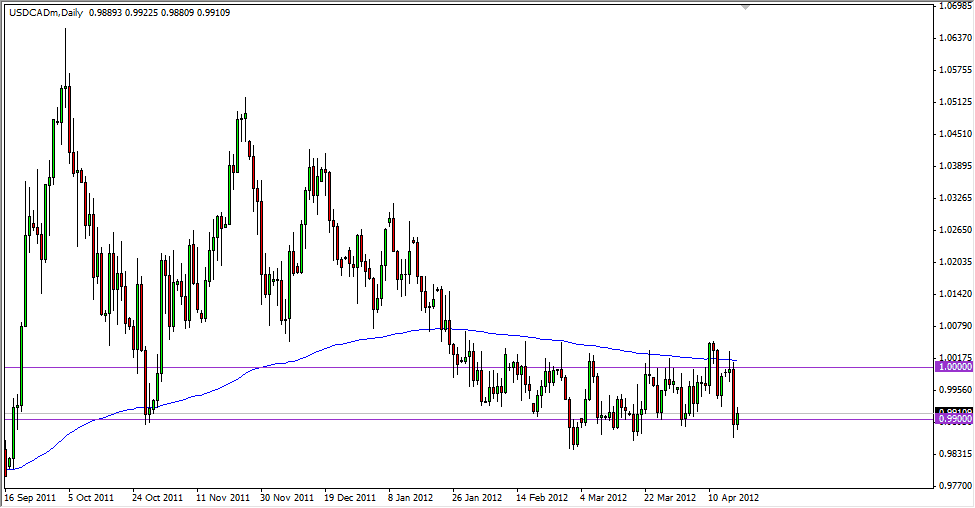Select the purple 1.0000 price tag

954,367
